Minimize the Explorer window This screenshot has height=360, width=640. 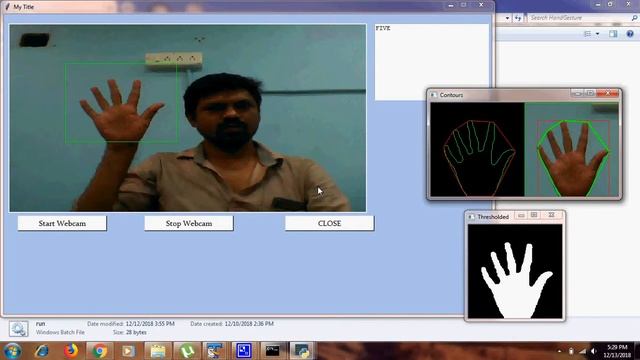point(598,4)
